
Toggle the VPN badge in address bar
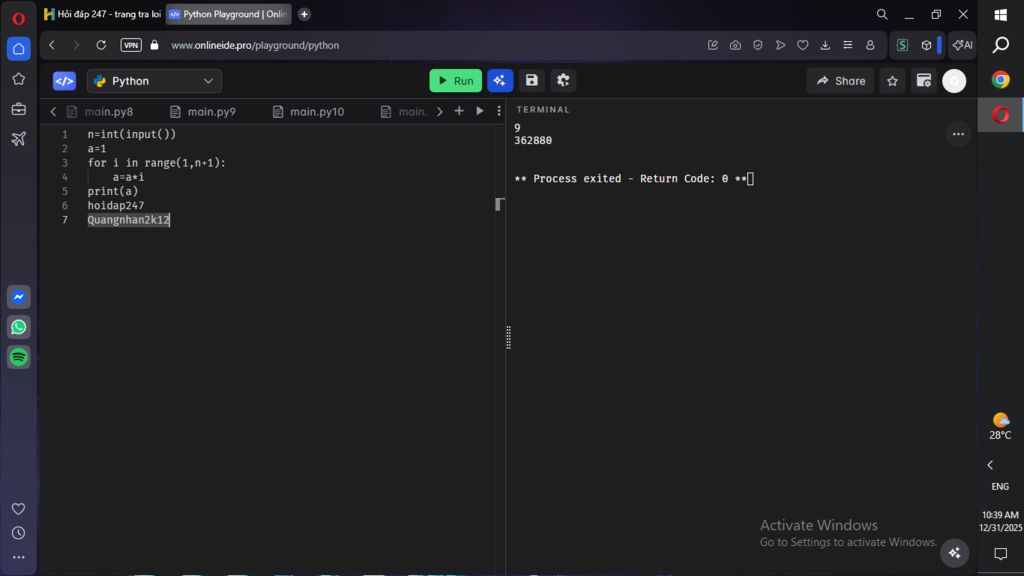(131, 45)
